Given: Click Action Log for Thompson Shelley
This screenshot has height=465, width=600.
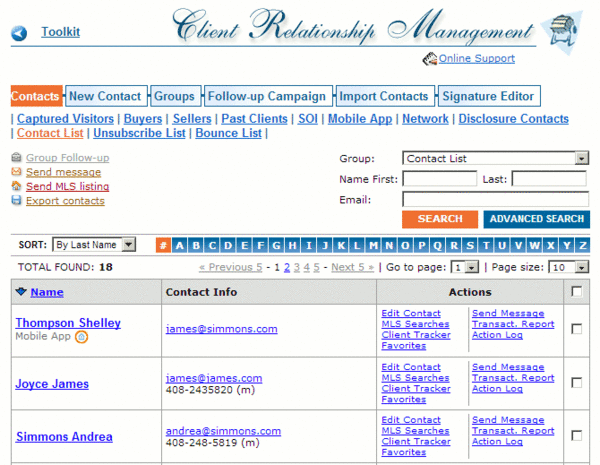Looking at the screenshot, I should (497, 335).
